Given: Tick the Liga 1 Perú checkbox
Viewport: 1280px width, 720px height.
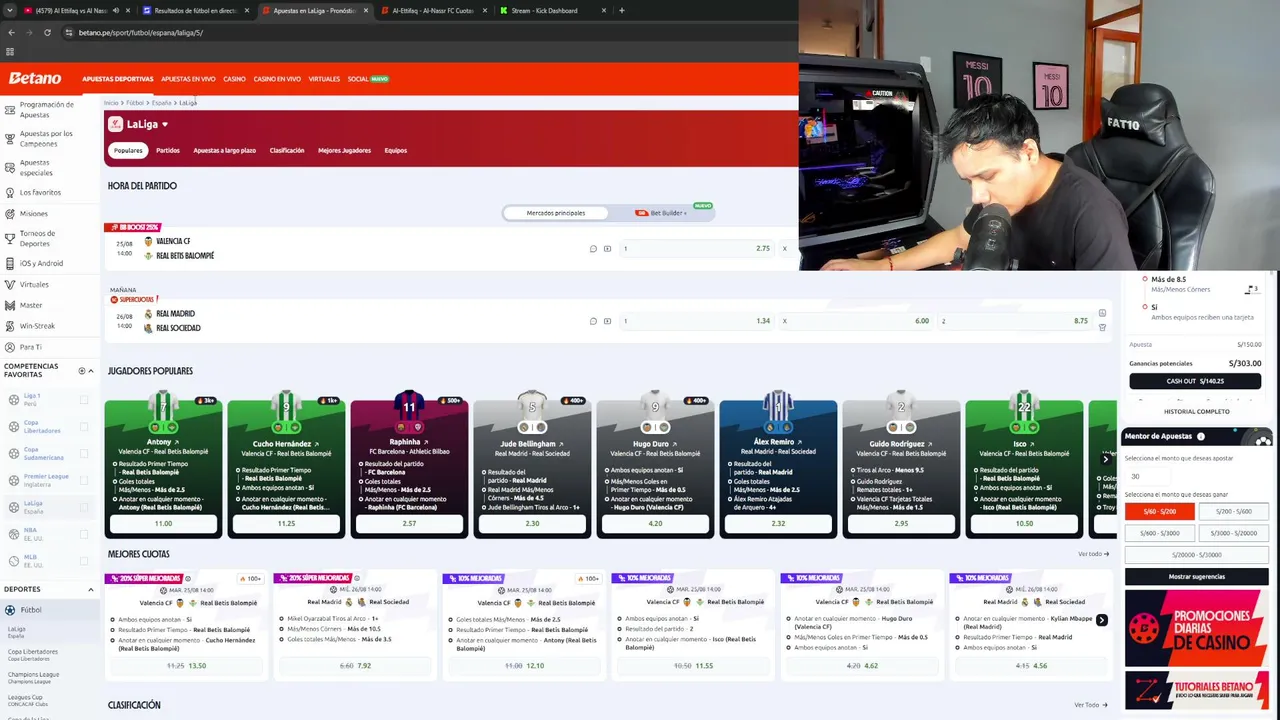Looking at the screenshot, I should point(84,400).
